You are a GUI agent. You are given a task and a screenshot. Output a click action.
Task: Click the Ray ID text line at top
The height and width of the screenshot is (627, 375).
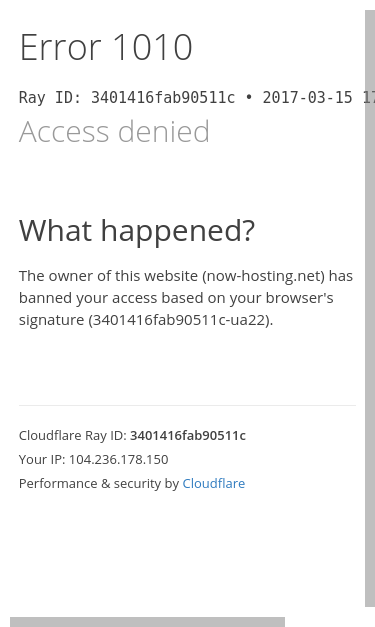tap(197, 98)
